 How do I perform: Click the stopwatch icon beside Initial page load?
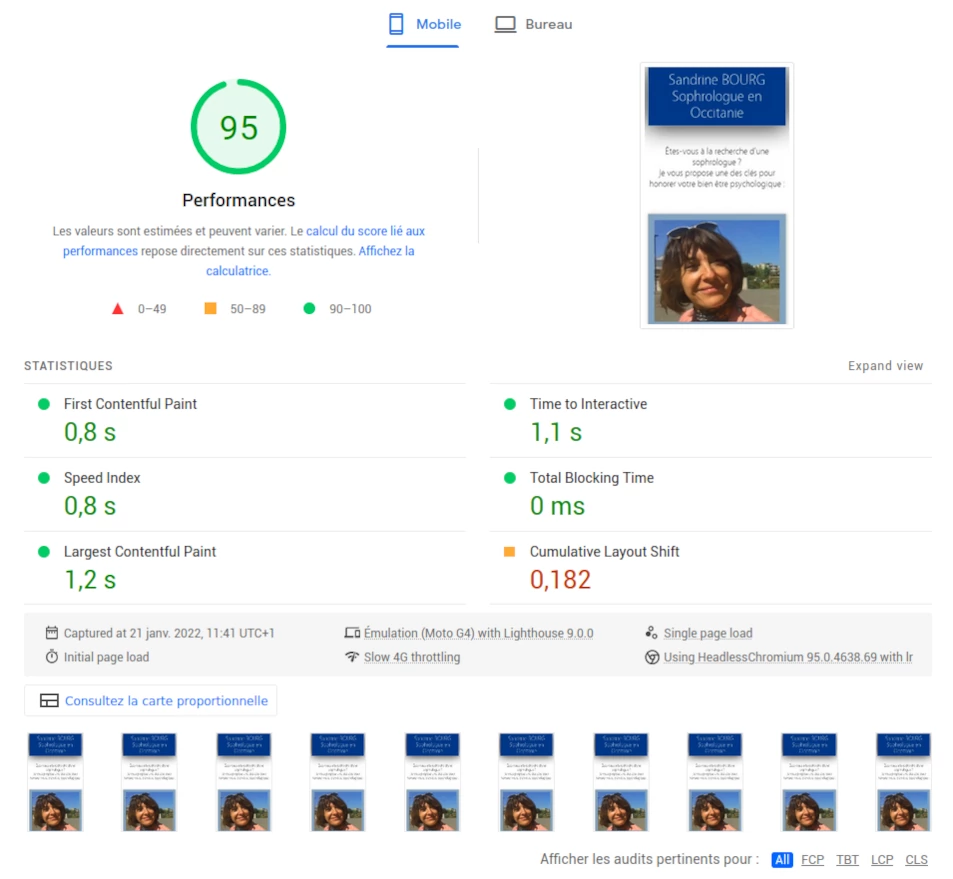click(52, 657)
